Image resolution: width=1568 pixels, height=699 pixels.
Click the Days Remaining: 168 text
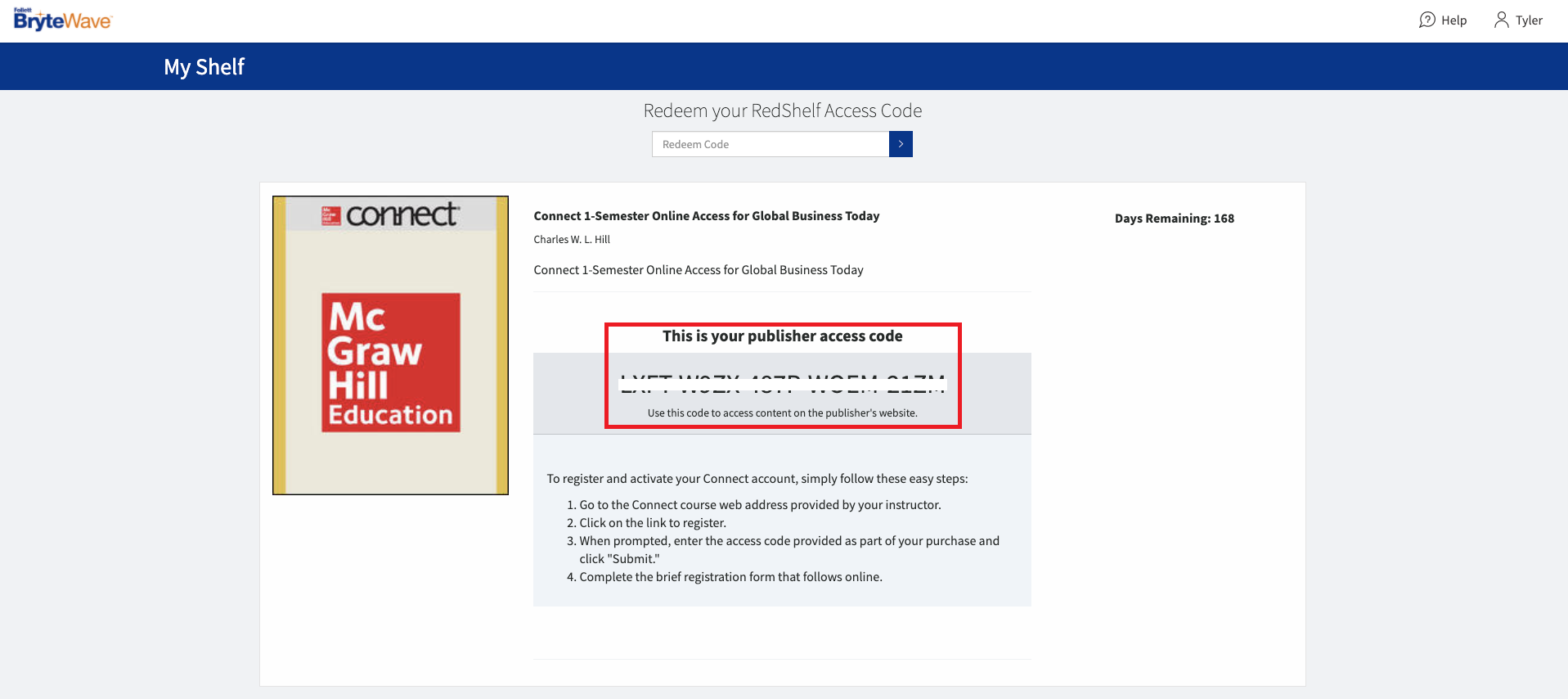(x=1175, y=219)
